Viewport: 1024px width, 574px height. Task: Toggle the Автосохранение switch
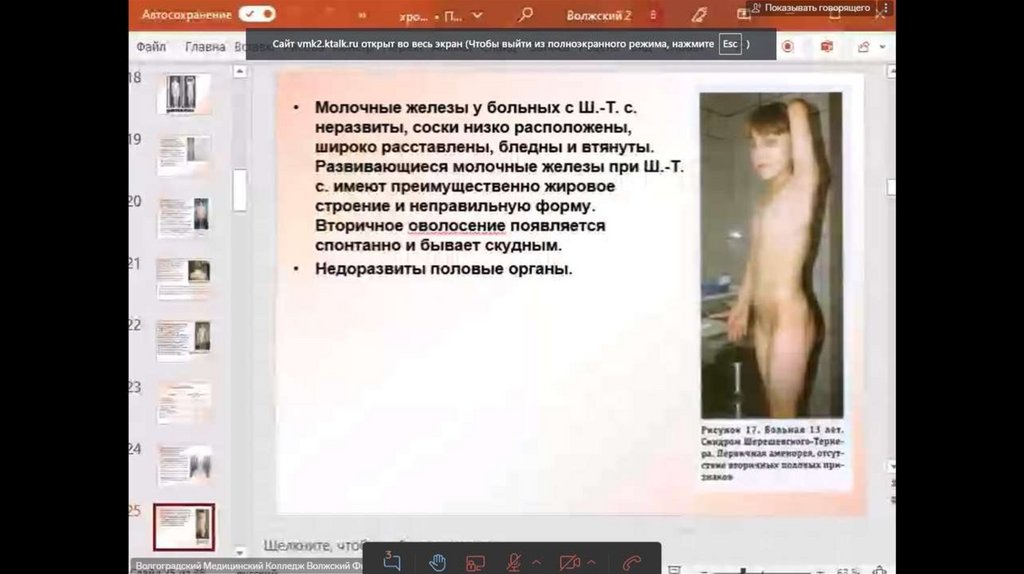coord(257,15)
